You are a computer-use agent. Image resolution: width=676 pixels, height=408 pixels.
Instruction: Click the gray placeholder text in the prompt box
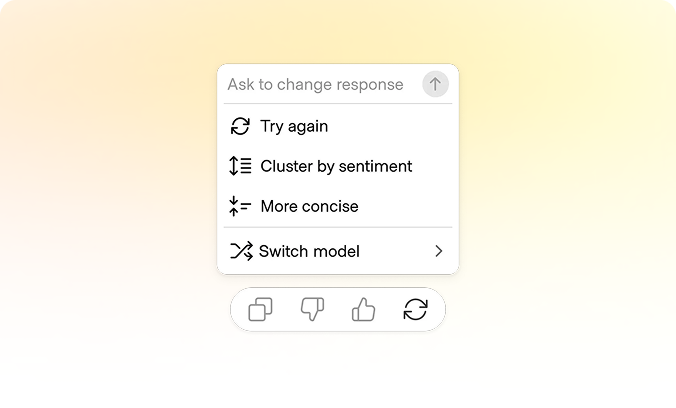coord(316,85)
